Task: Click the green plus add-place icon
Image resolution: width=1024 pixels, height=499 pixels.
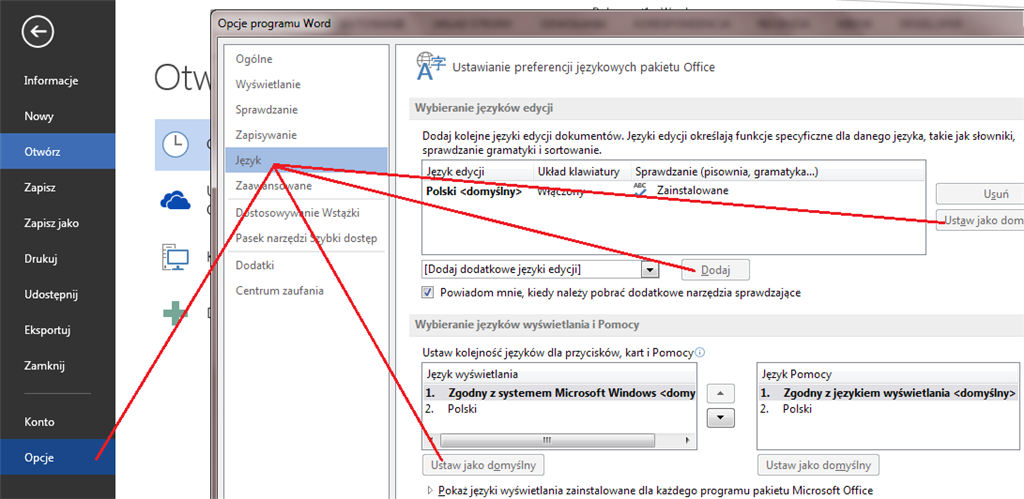Action: point(175,314)
